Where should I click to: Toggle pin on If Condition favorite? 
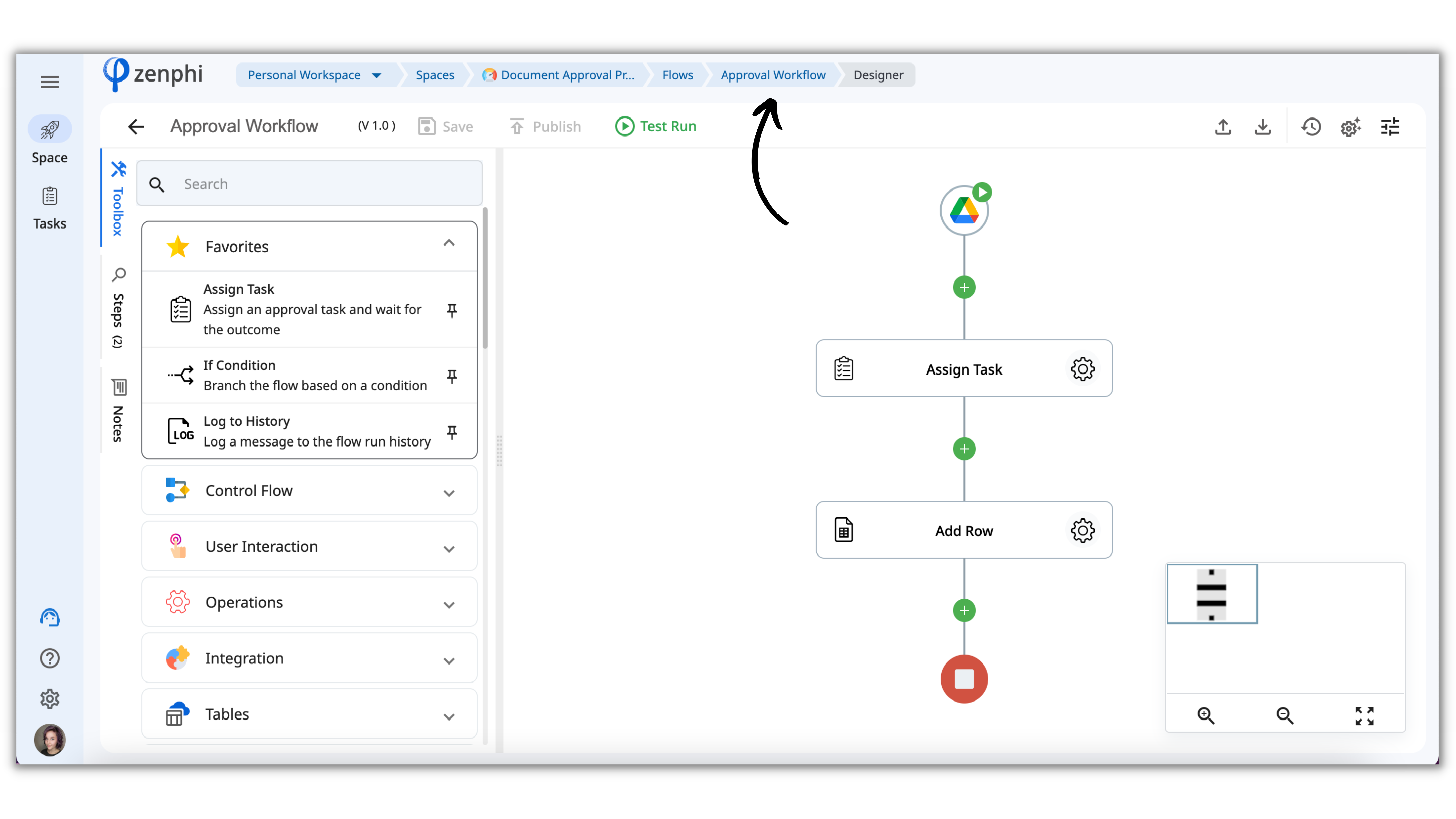[452, 376]
